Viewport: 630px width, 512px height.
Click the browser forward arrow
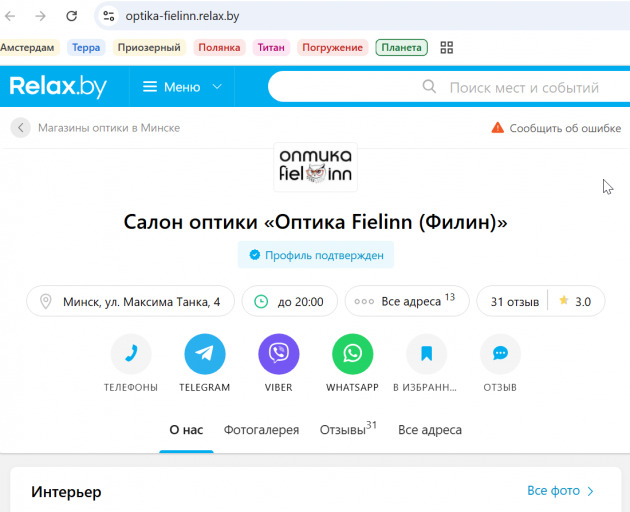[40, 16]
